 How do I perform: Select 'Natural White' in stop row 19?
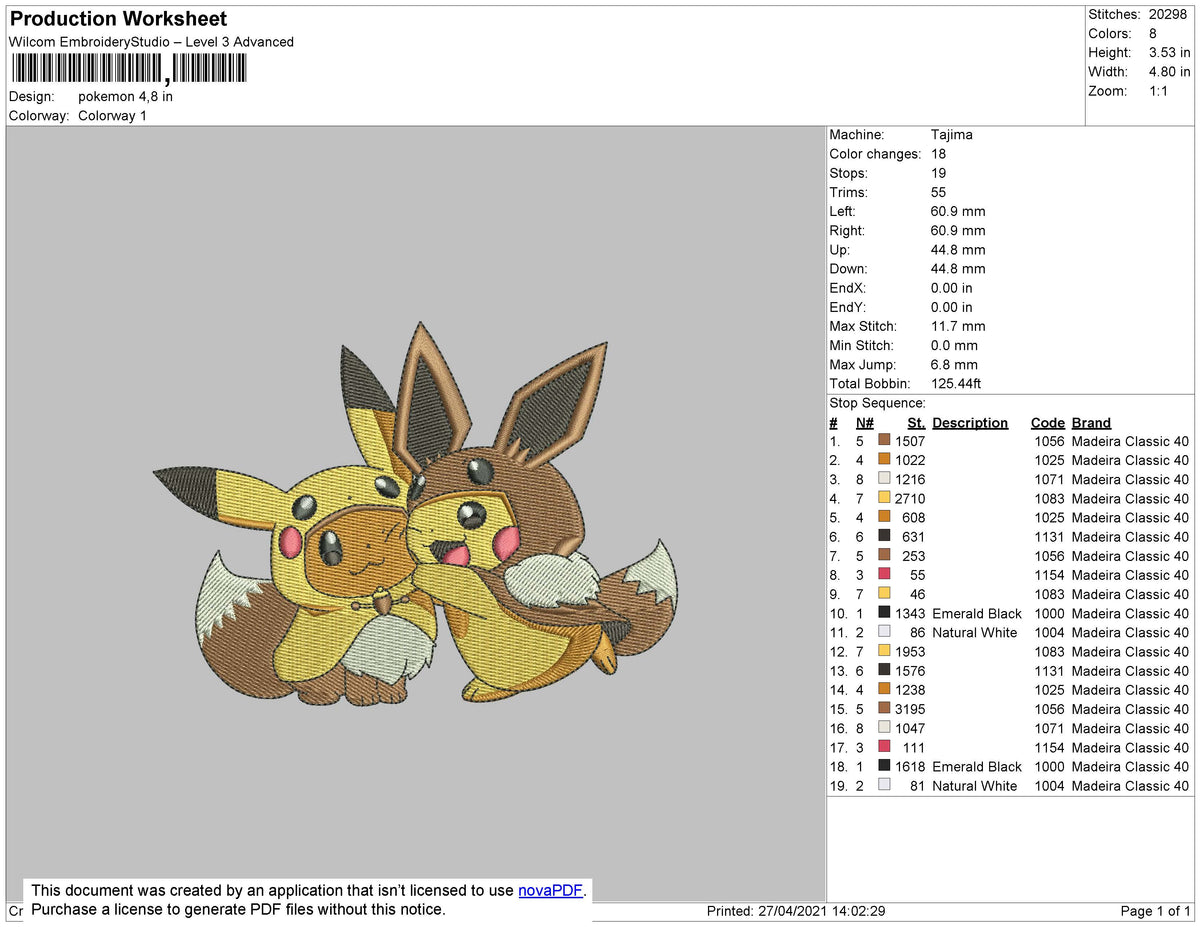(x=974, y=786)
